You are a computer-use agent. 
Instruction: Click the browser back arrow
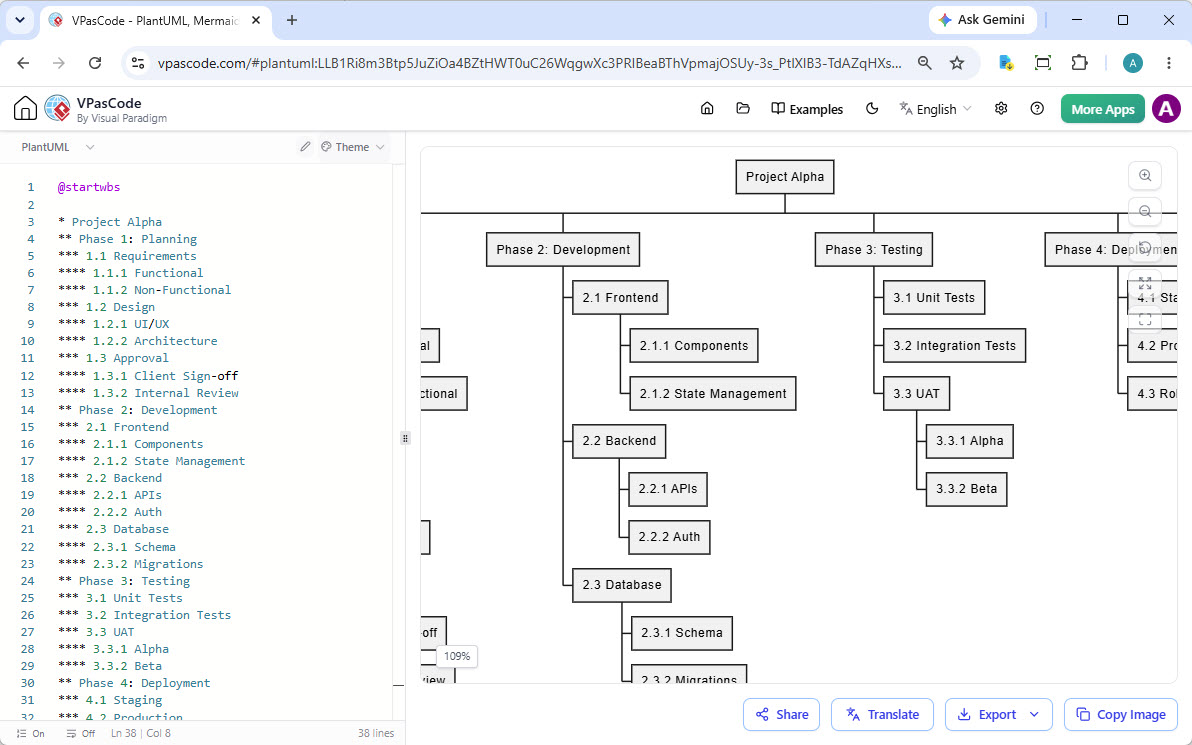[x=24, y=63]
